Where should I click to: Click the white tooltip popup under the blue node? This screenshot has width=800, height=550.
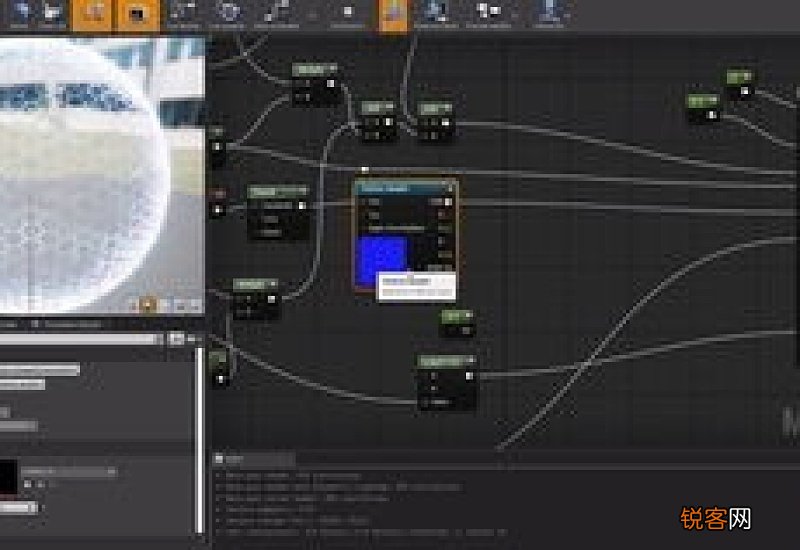click(416, 287)
